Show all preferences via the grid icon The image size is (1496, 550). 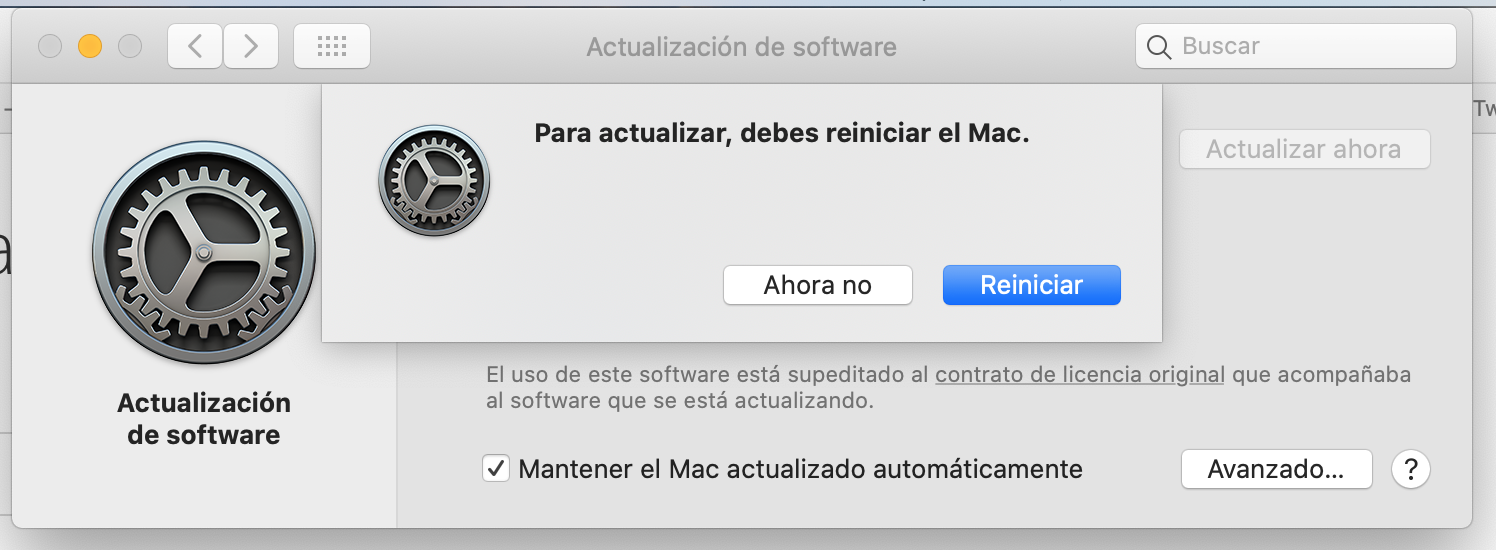tap(332, 46)
